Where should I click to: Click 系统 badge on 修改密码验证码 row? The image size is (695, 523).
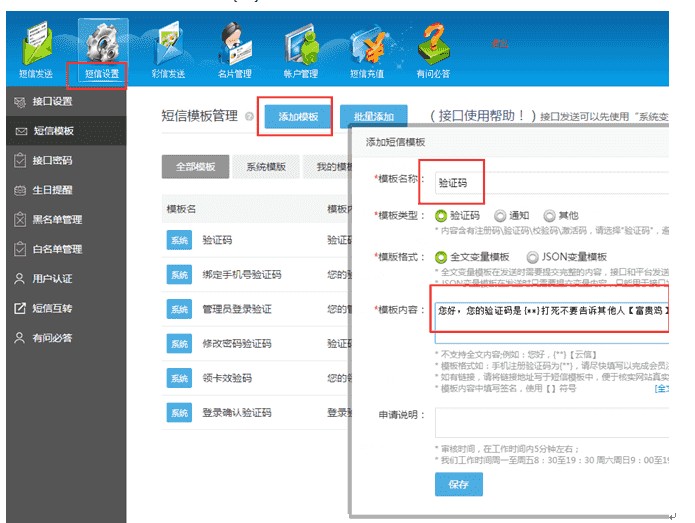pos(180,344)
